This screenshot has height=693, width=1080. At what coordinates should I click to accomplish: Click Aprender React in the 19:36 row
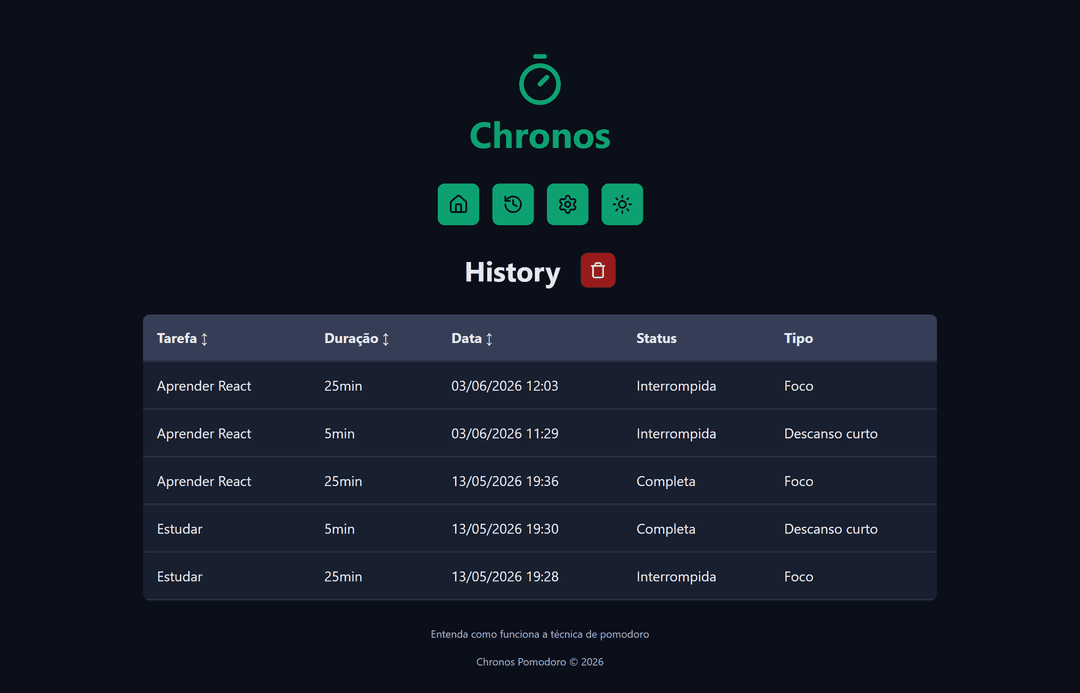coord(204,481)
